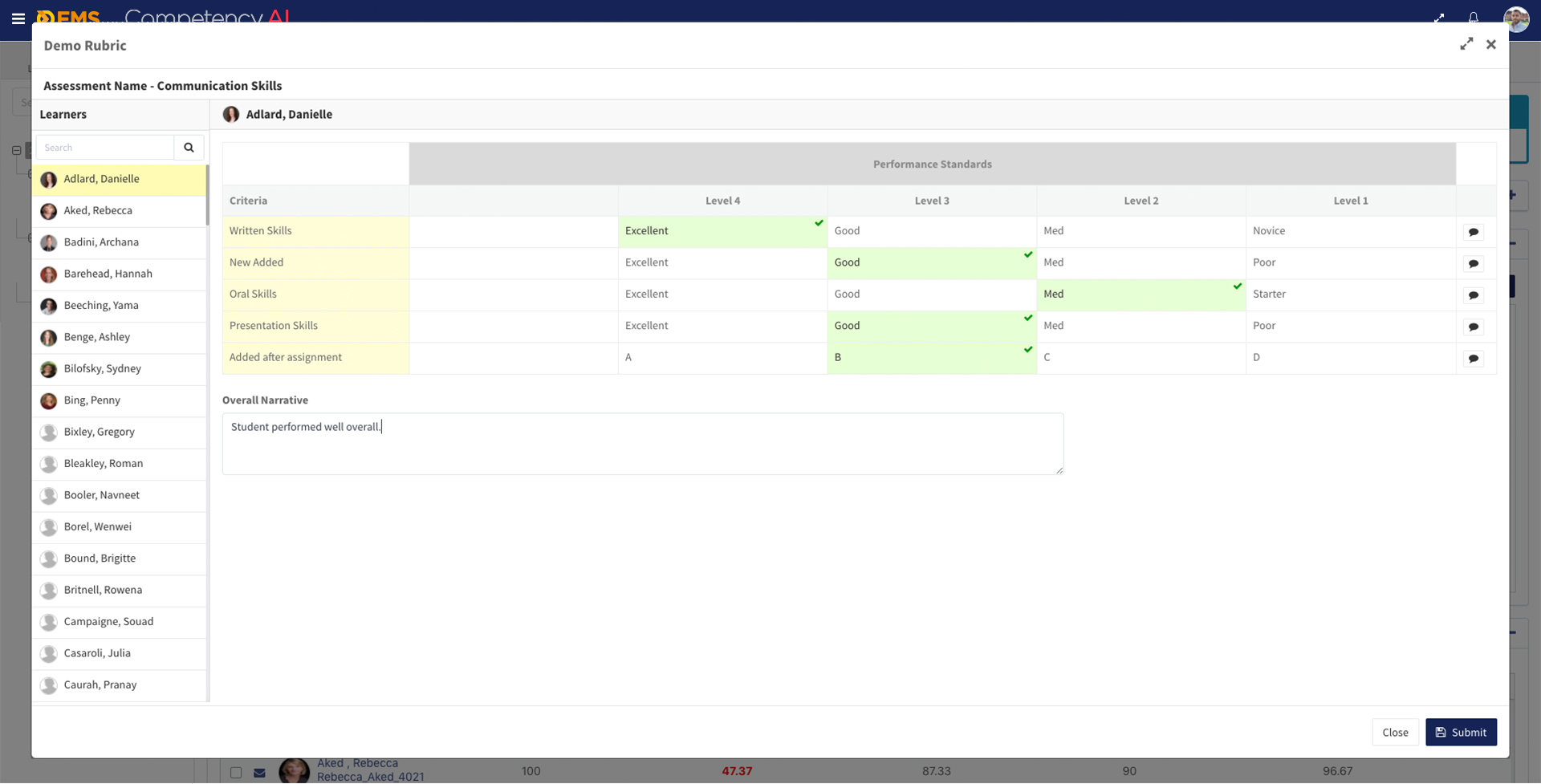Open the hamburger menu in top bar
Image resolution: width=1541 pixels, height=784 pixels.
point(18,18)
